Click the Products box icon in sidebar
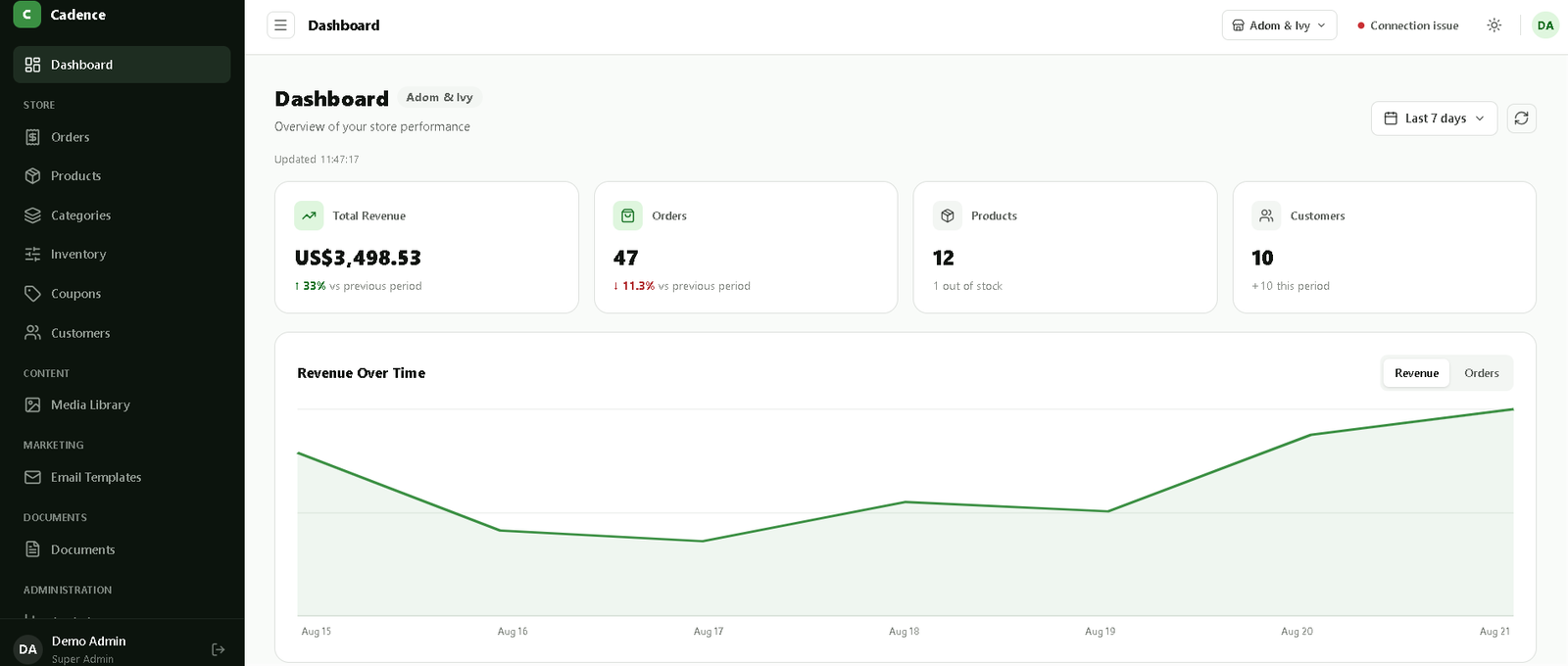Screen dimensions: 1568x666 tap(32, 176)
